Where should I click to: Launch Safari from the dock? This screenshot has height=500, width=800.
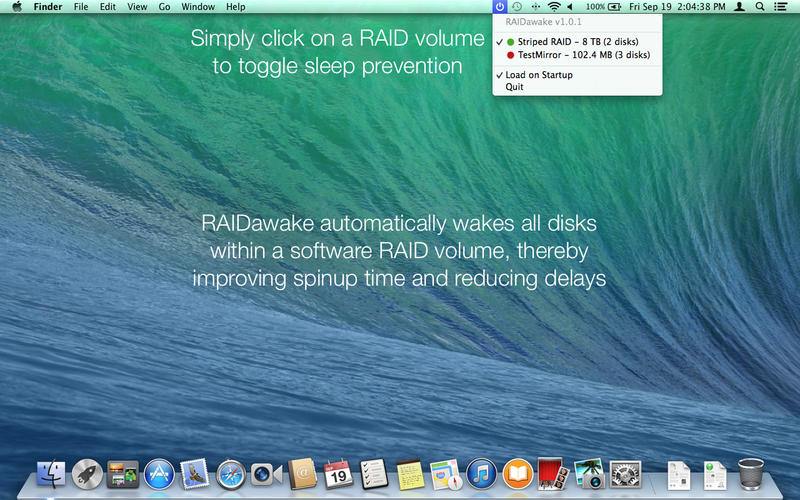[x=231, y=473]
